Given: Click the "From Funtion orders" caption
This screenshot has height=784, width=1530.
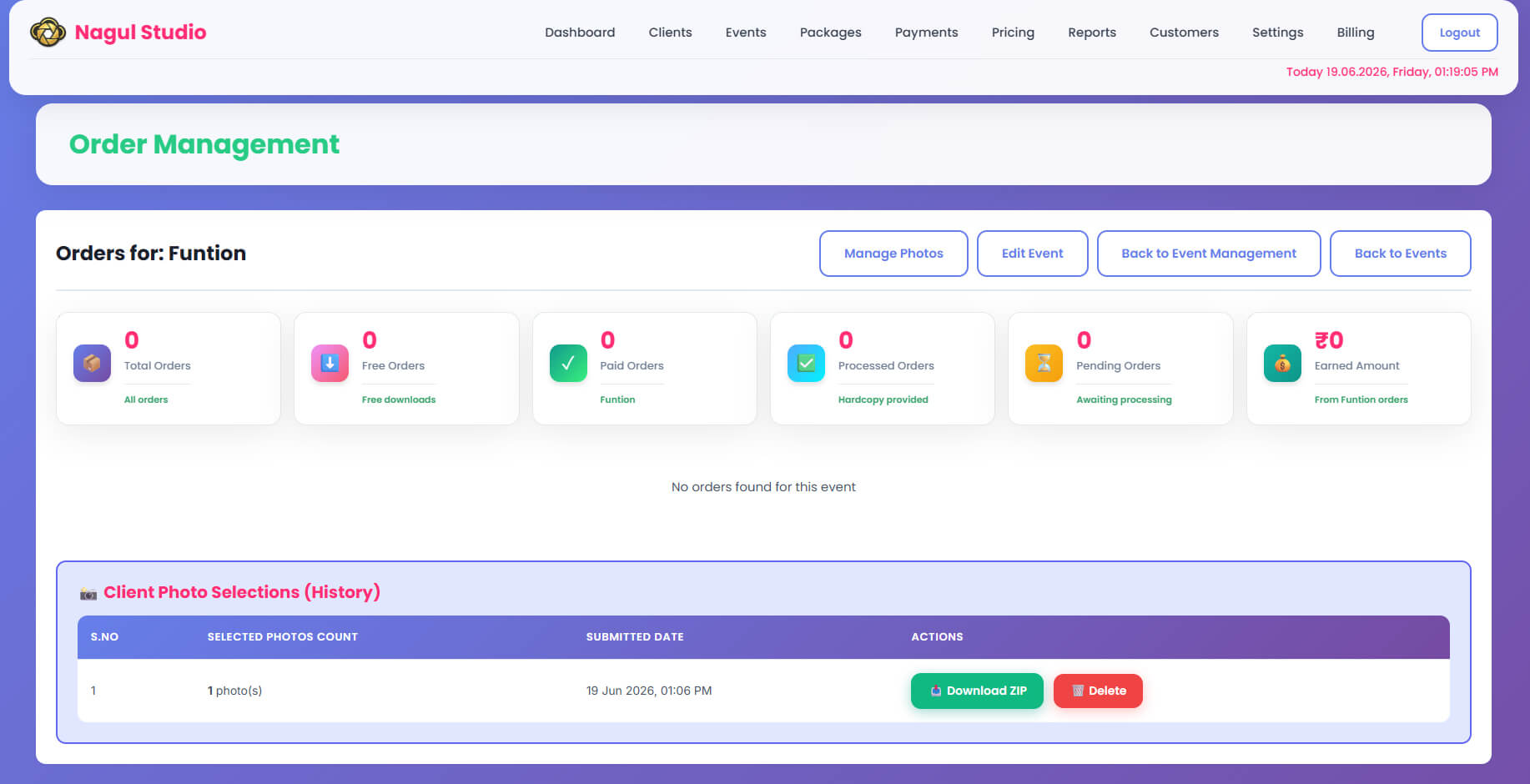Looking at the screenshot, I should click(x=1361, y=400).
